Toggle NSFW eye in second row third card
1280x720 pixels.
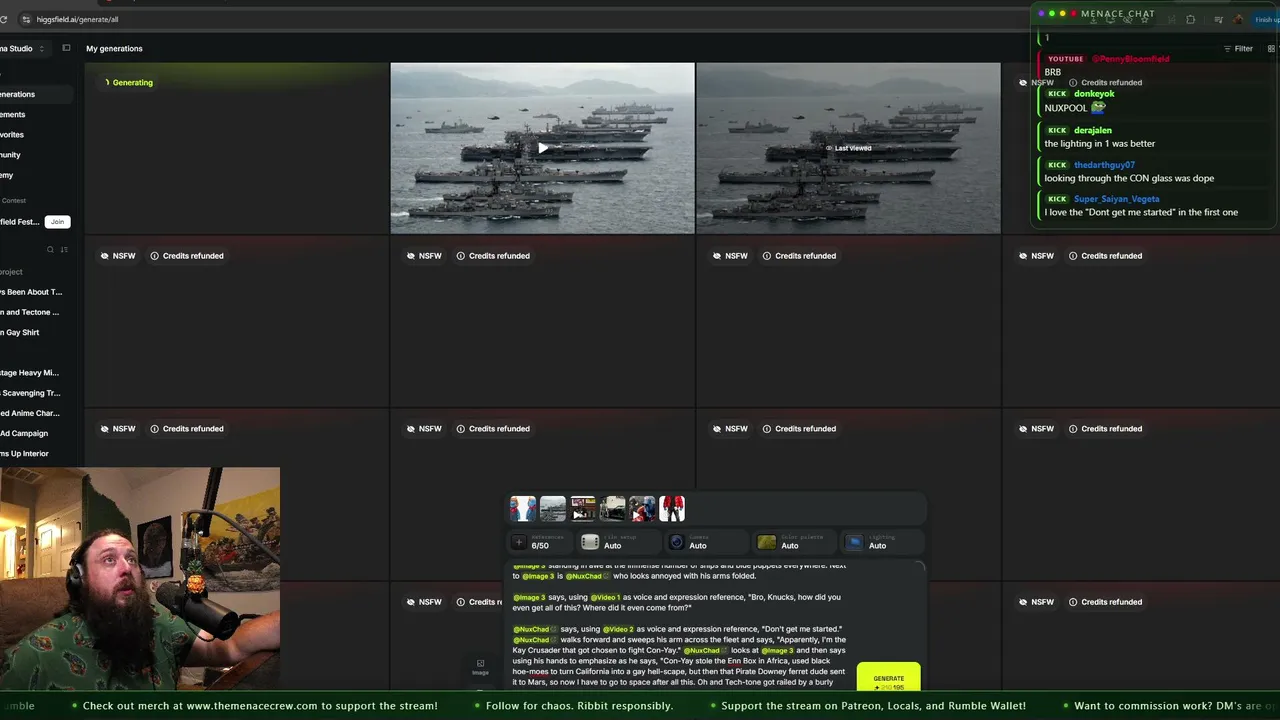[716, 256]
